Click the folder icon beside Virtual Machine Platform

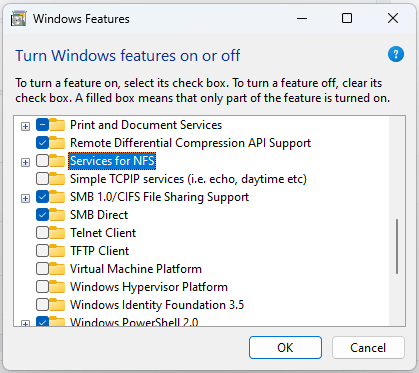pyautogui.click(x=57, y=269)
